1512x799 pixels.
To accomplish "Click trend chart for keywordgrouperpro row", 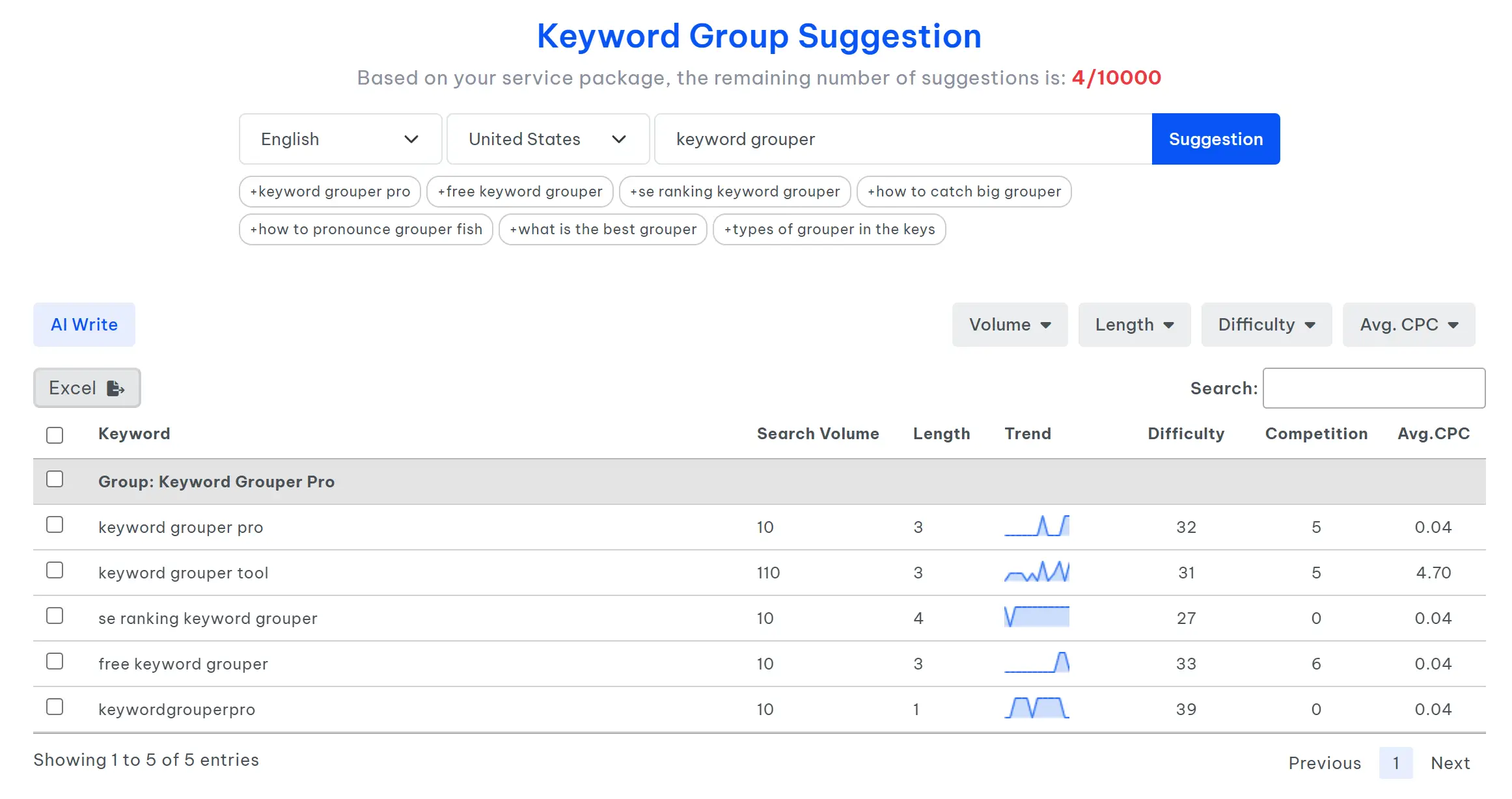I will [x=1037, y=708].
